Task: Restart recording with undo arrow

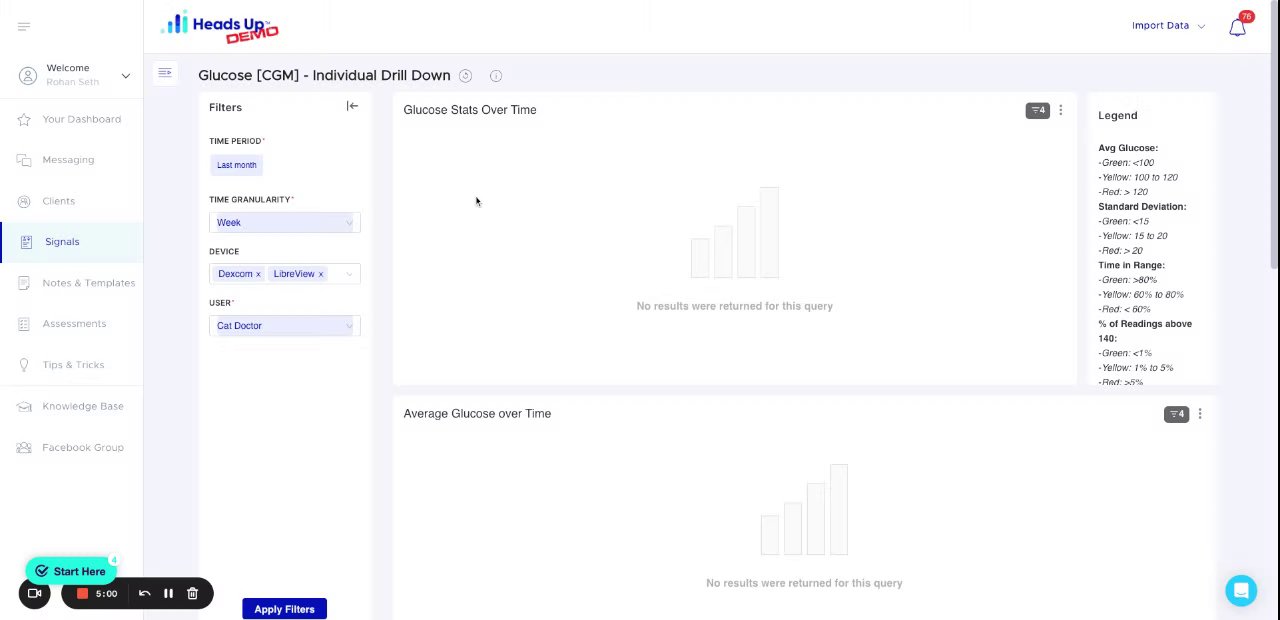Action: [x=144, y=594]
